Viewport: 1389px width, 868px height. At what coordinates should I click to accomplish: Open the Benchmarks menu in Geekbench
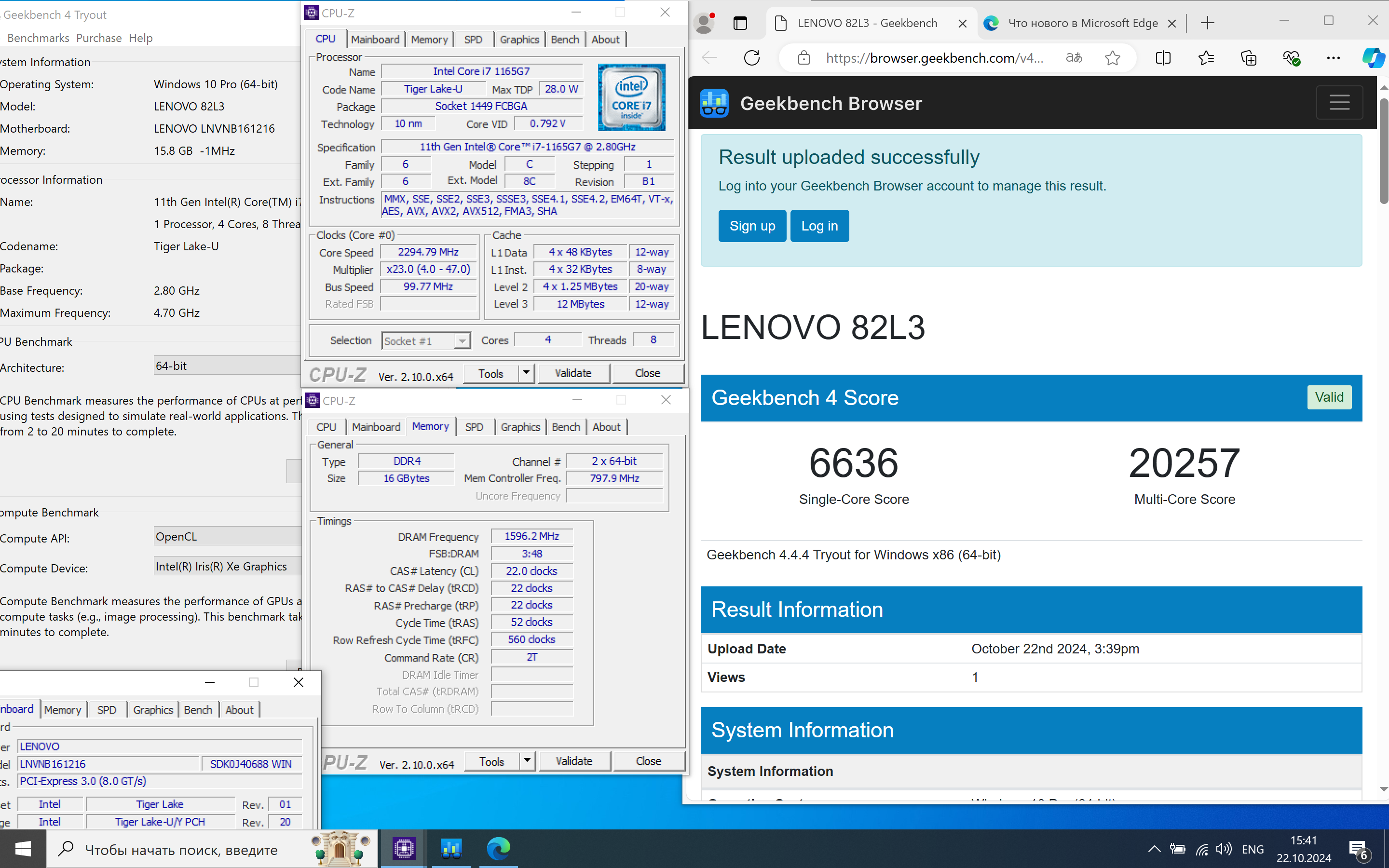point(38,38)
